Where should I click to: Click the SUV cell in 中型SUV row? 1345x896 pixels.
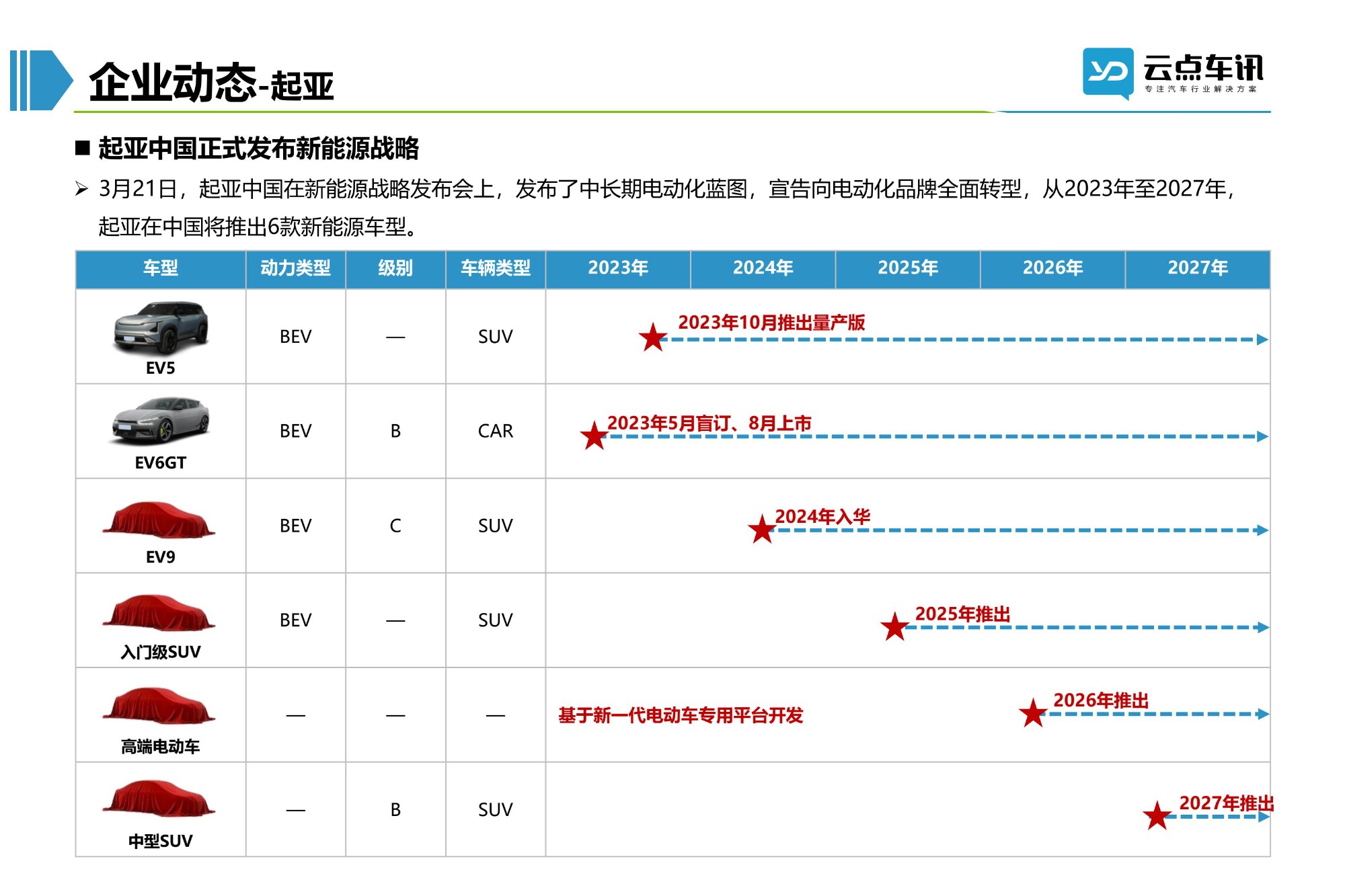(496, 810)
